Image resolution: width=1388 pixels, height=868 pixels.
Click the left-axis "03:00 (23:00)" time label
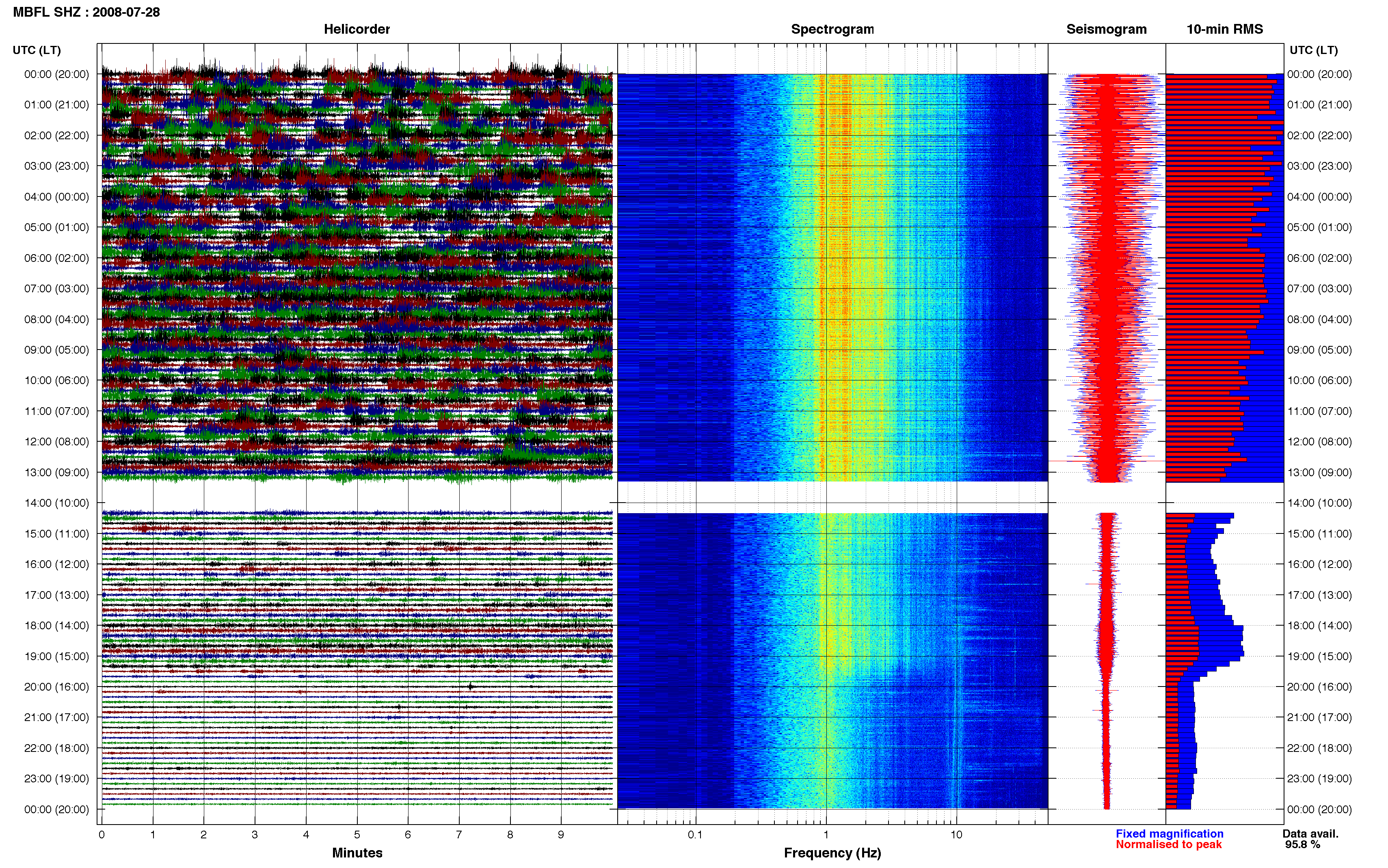pos(57,166)
